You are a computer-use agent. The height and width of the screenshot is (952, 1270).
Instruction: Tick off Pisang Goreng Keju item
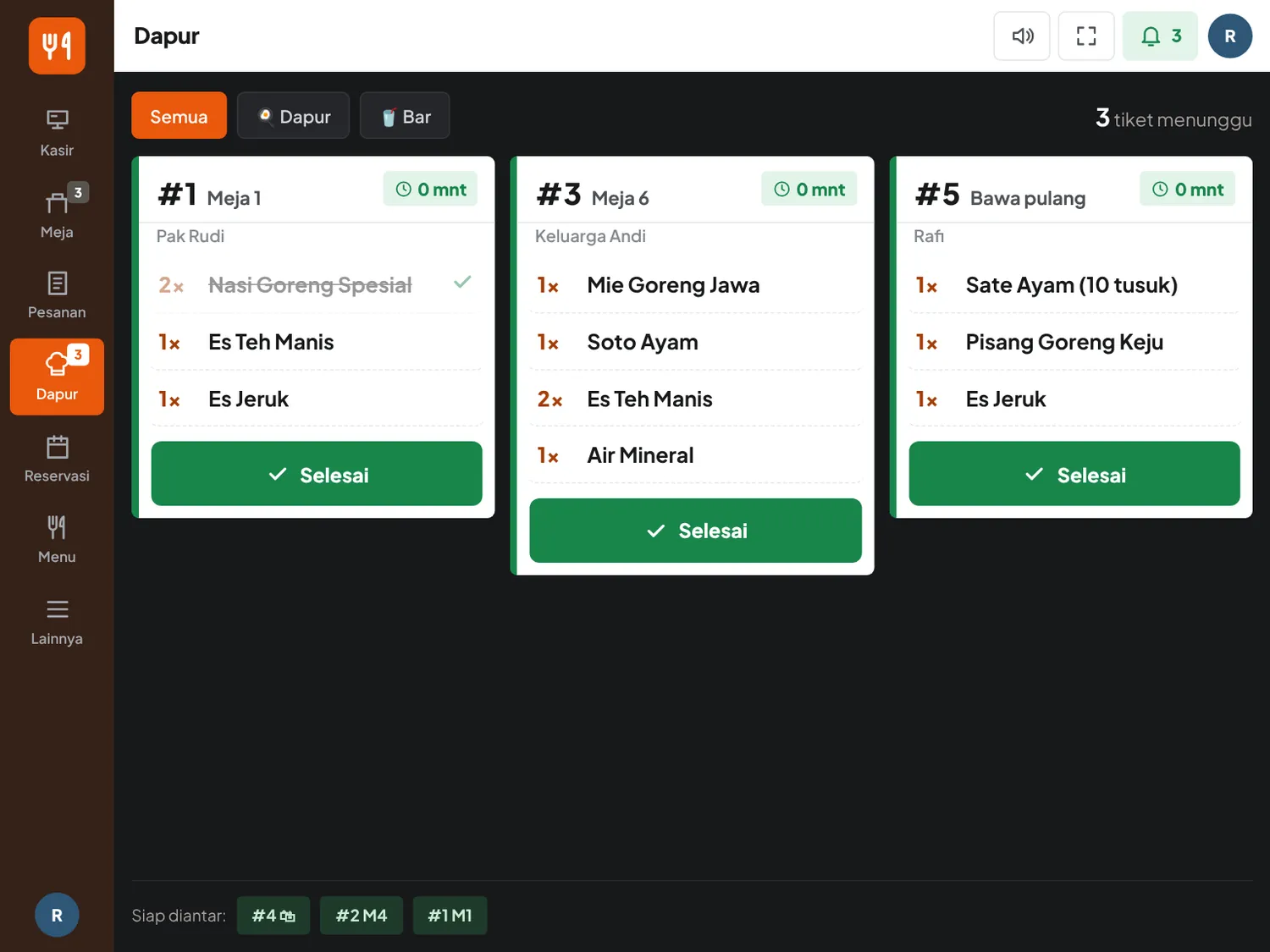click(1074, 342)
